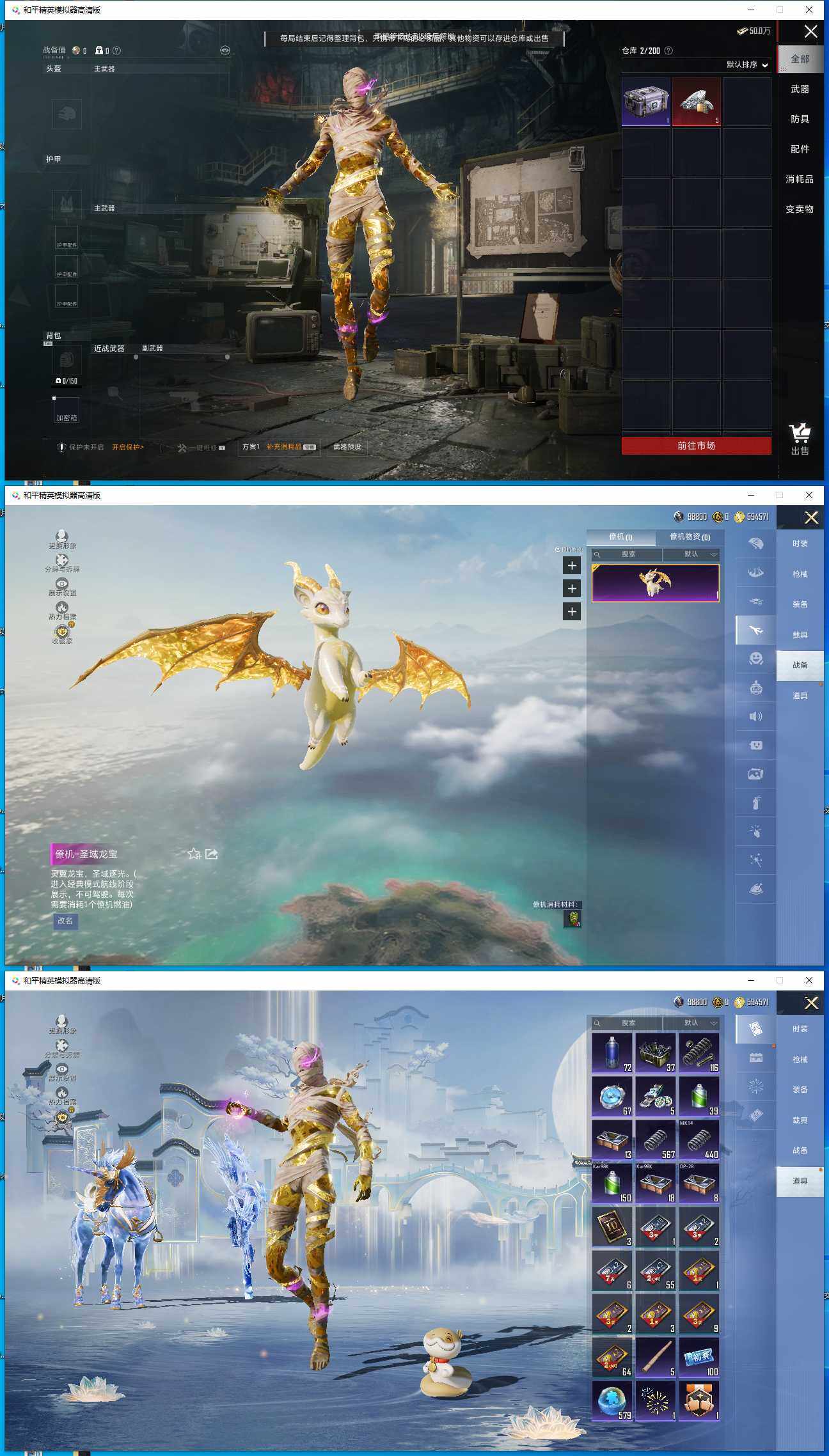Select the 1D card item with count 3
Viewport: 829px width, 1456px height.
coord(612,1226)
